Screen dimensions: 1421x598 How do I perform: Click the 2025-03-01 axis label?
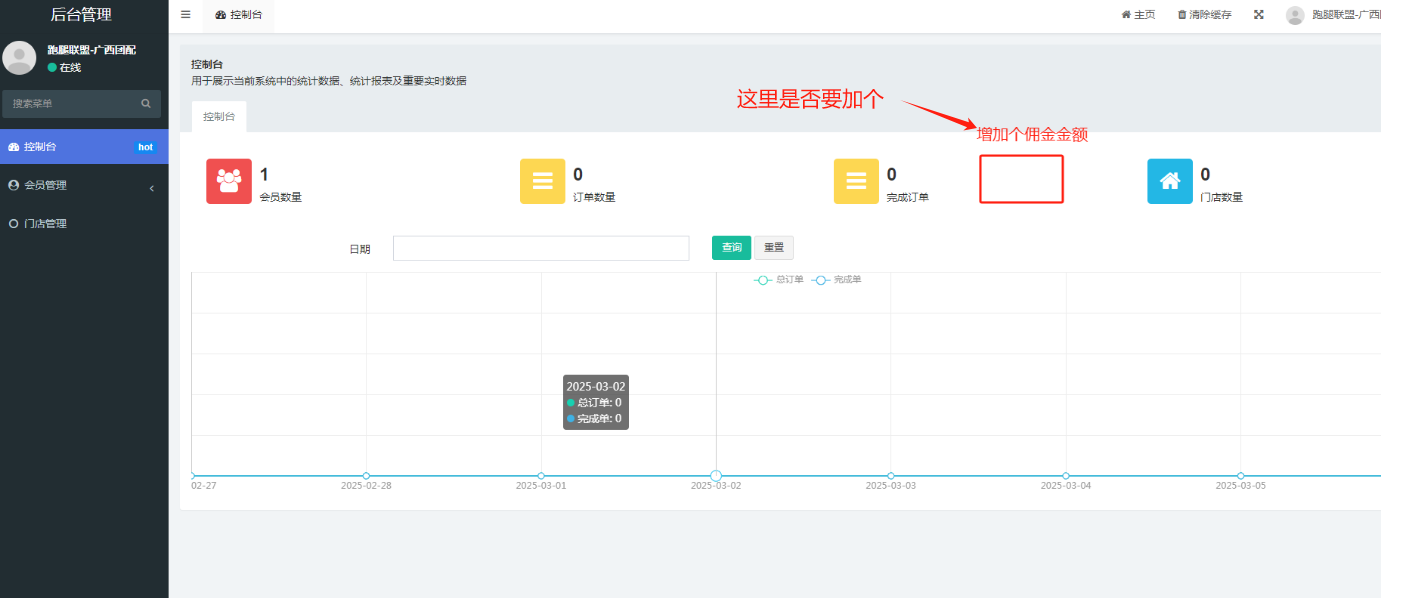pyautogui.click(x=541, y=486)
